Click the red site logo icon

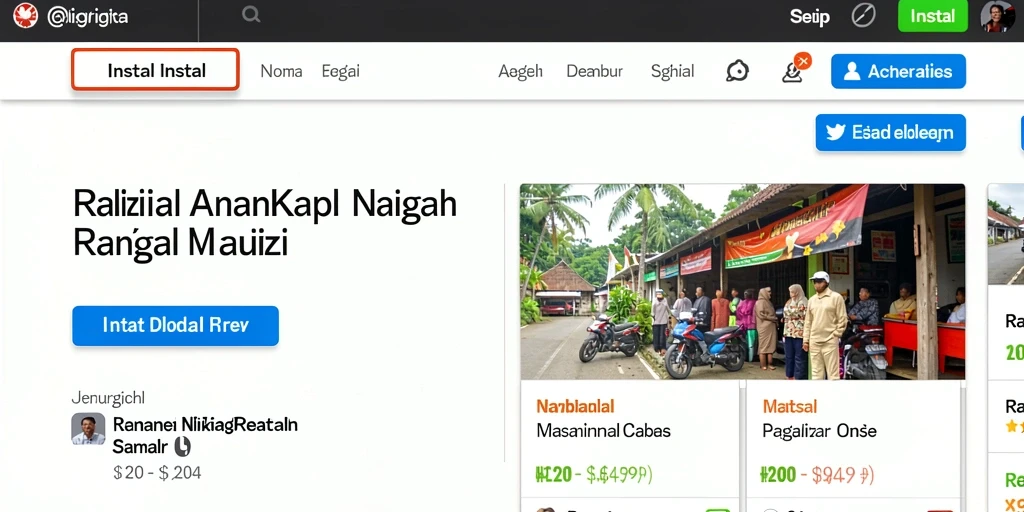click(x=25, y=16)
